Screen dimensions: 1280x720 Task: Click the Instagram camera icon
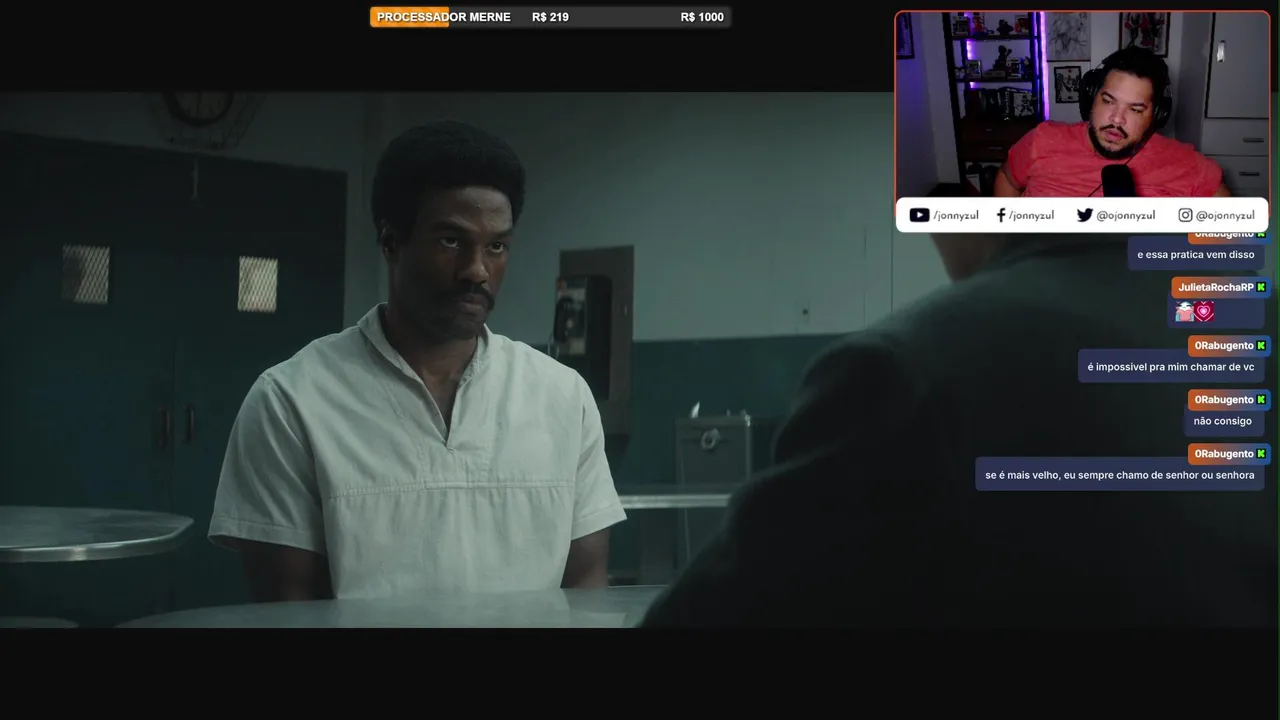point(1185,215)
